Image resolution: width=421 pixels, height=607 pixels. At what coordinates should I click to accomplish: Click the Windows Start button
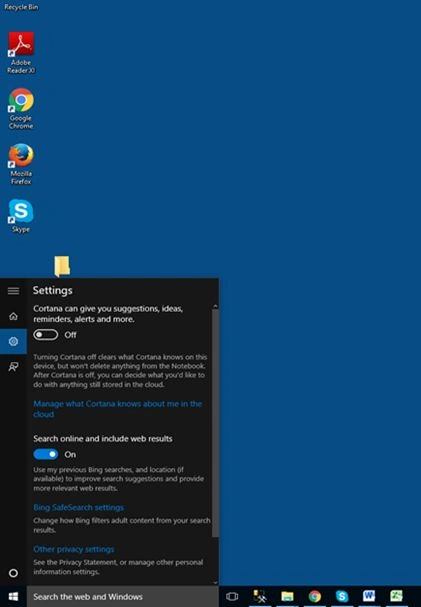tap(13, 596)
